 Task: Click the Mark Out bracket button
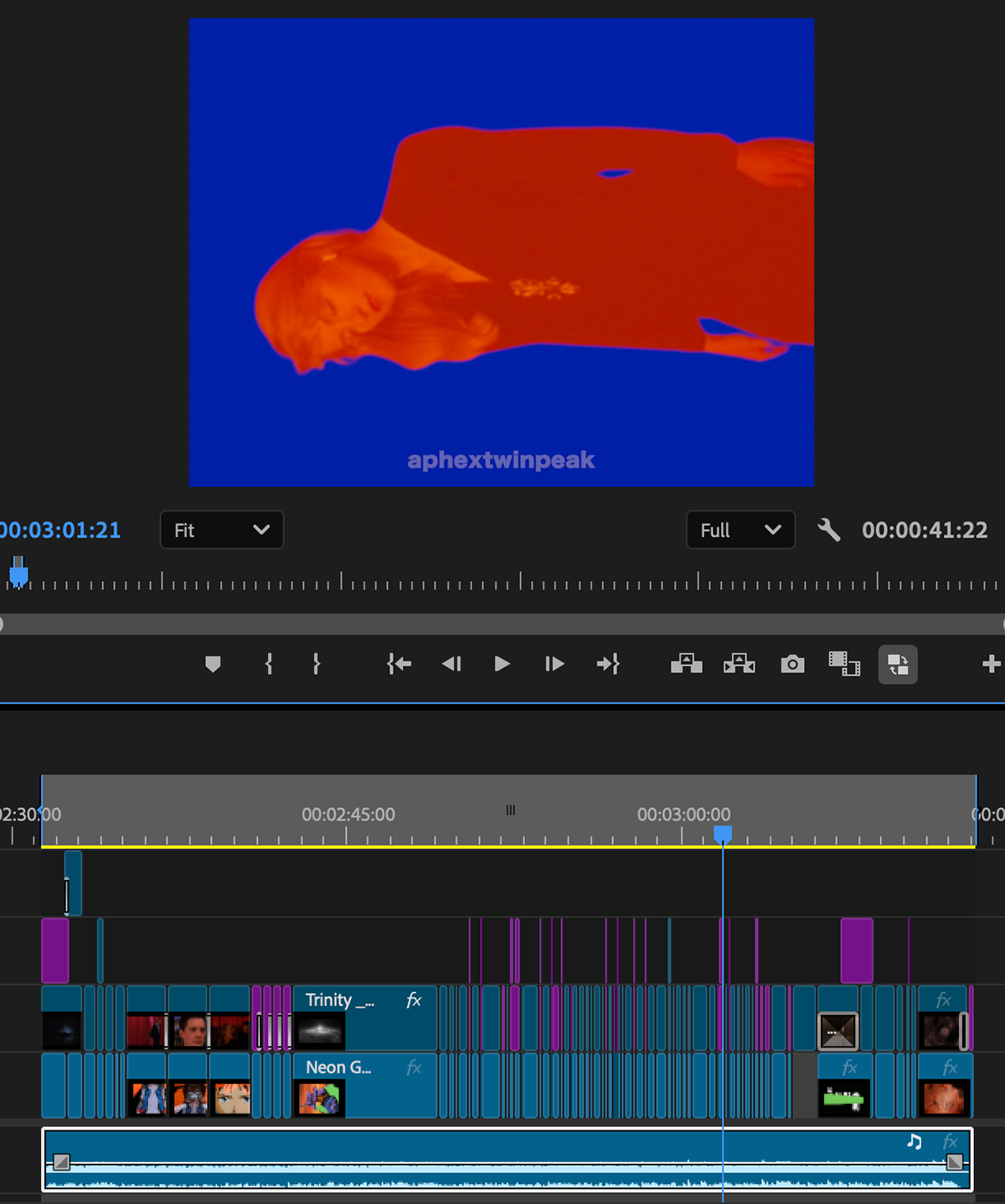316,664
